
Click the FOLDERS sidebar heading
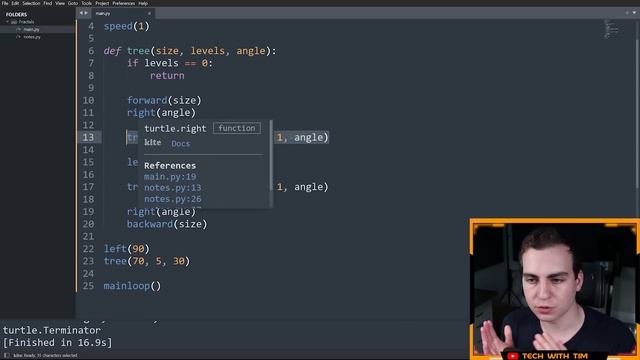[x=16, y=14]
